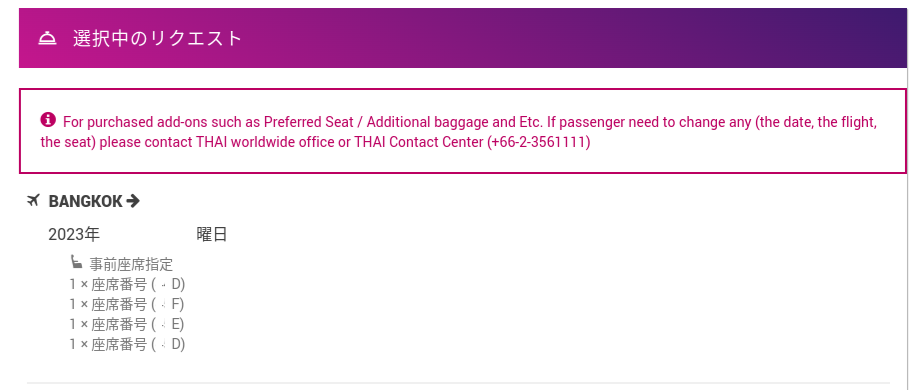Click the info circle icon in notice
Image resolution: width=911 pixels, height=390 pixels.
pos(48,120)
